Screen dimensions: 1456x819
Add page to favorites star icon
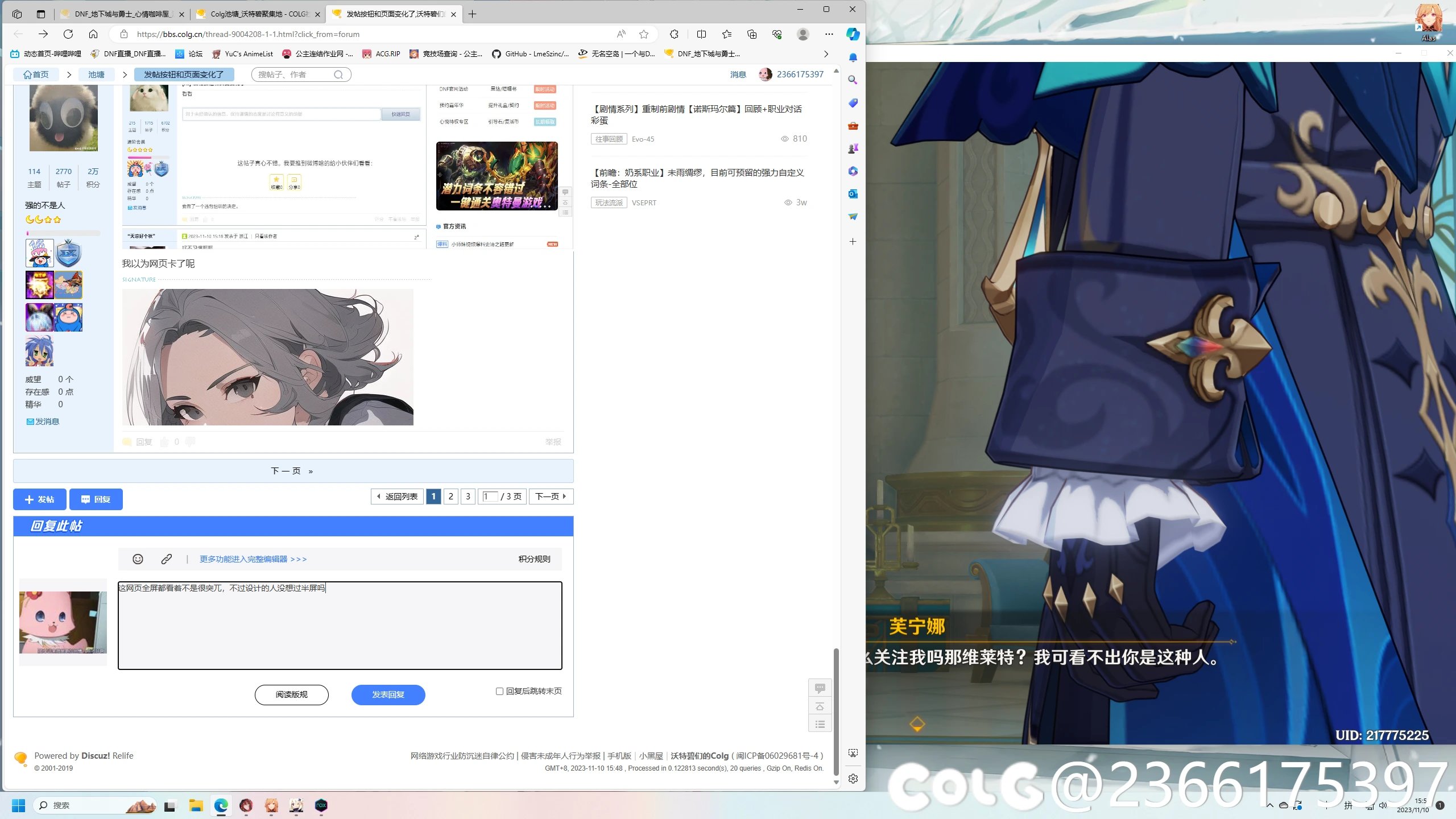[644, 34]
